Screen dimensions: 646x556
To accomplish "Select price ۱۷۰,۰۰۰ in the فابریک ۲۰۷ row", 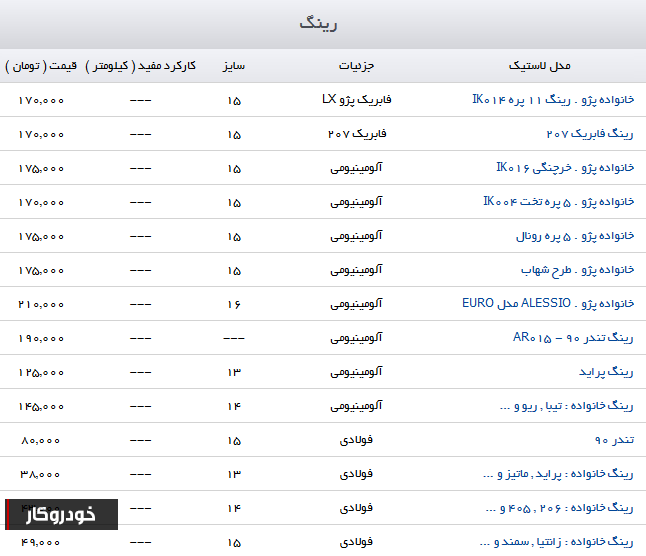I will click(x=41, y=135).
